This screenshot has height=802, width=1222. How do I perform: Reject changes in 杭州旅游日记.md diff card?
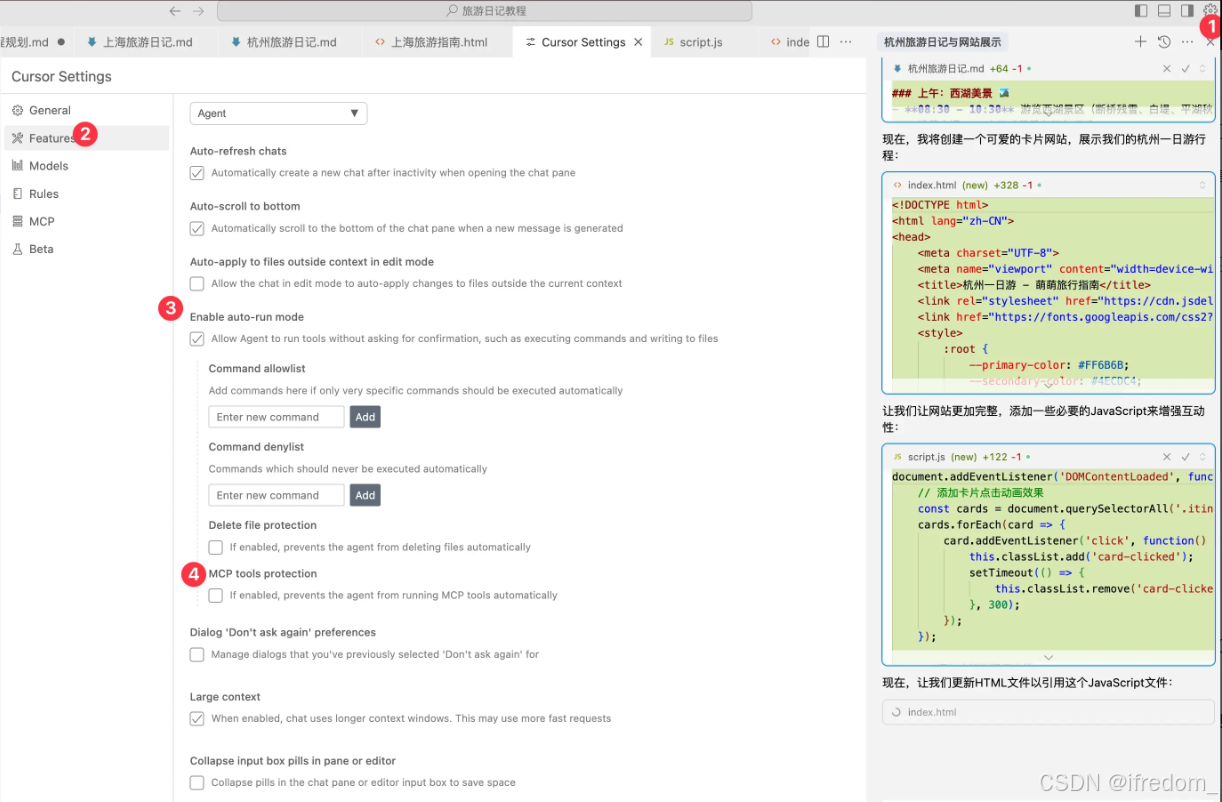click(1166, 69)
